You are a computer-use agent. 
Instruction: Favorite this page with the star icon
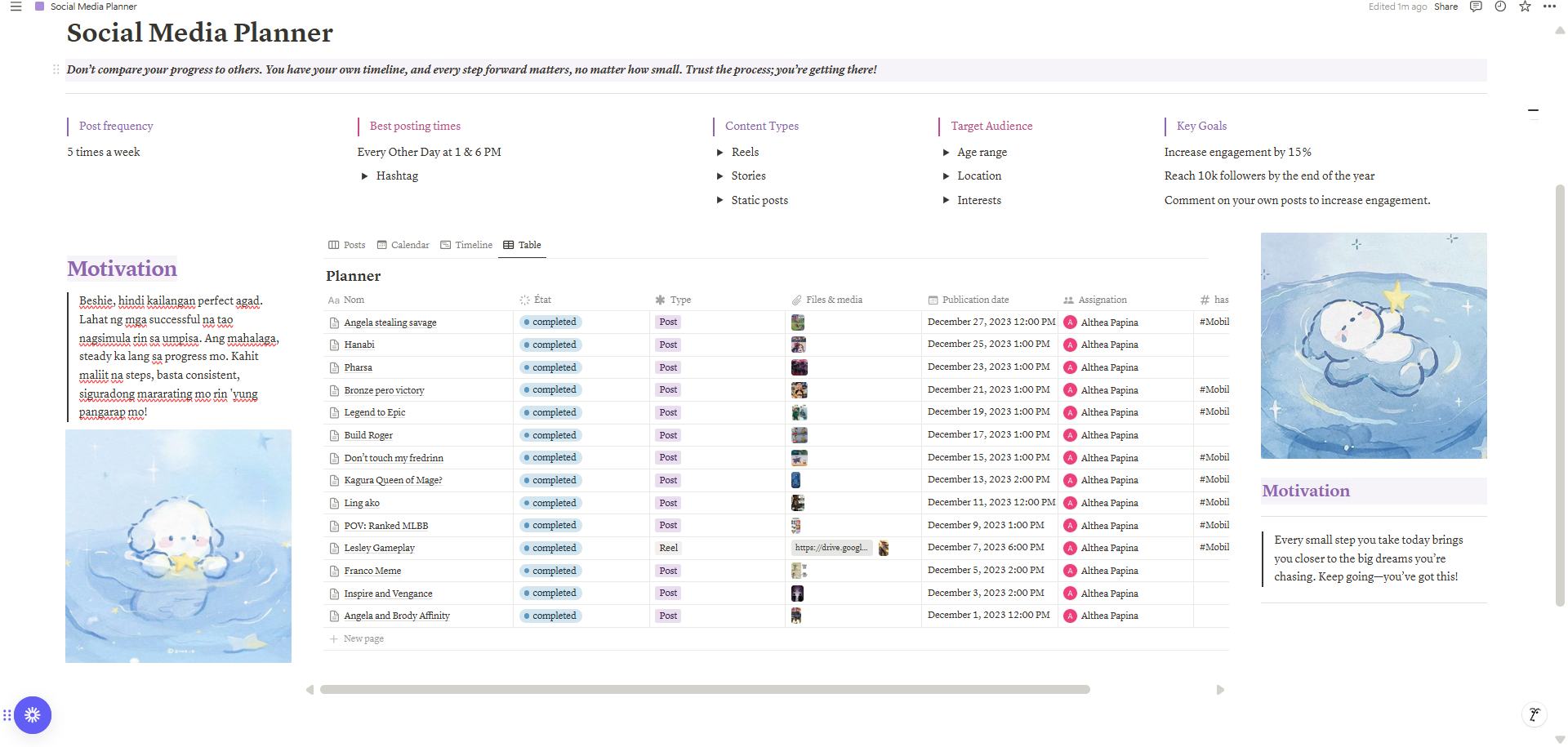(x=1525, y=7)
